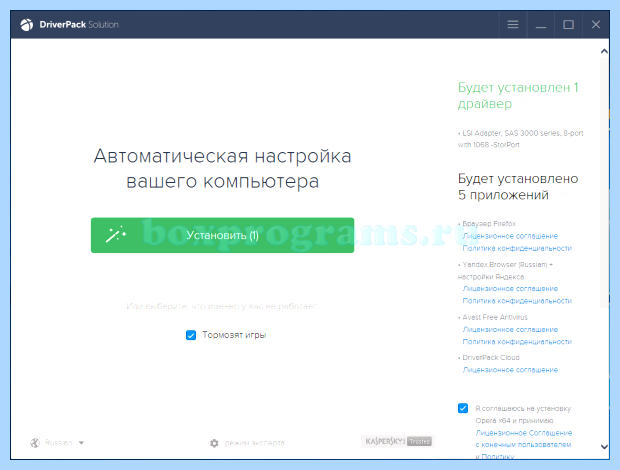Switch to режим эксперта
Screen dimensions: 620x470
(x=254, y=443)
